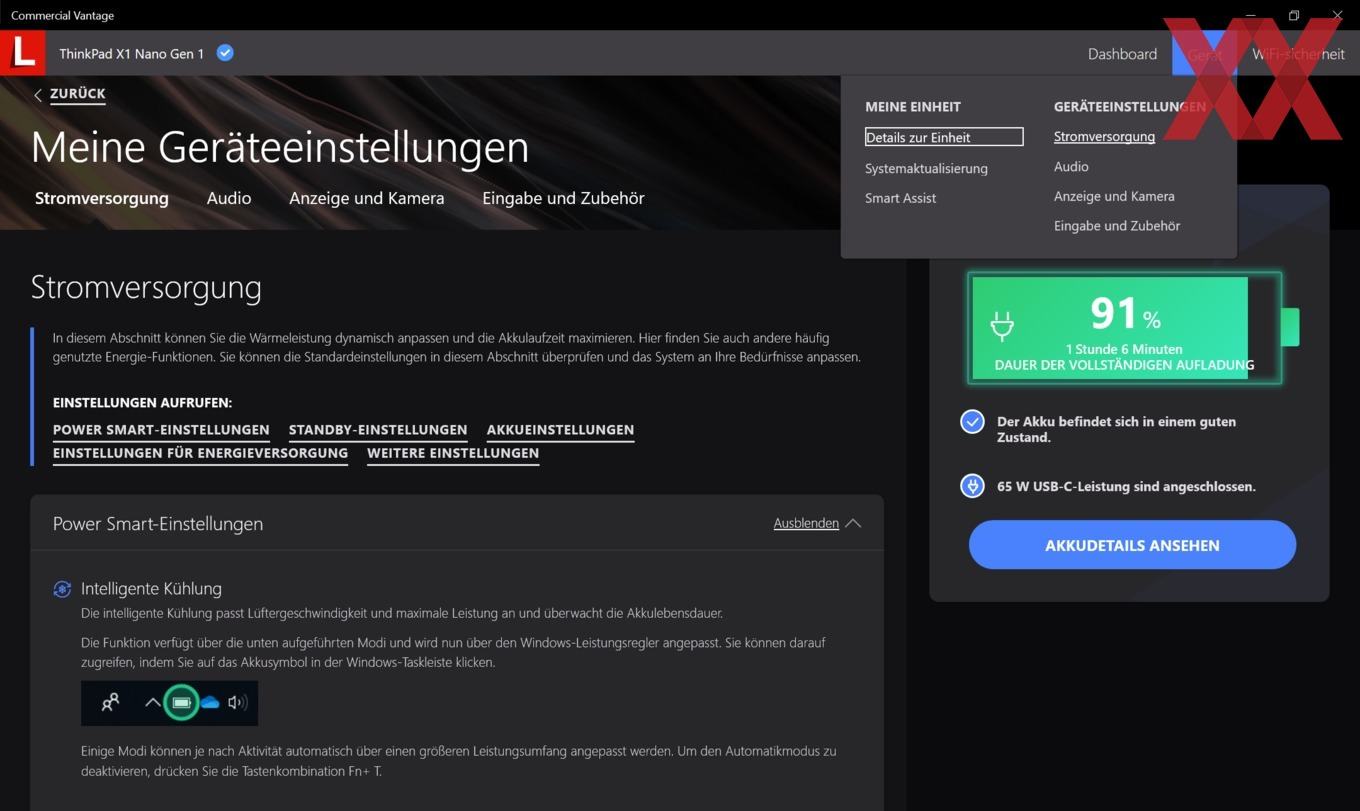Click the back chevron arrow icon
The width and height of the screenshot is (1360, 811).
coord(37,95)
